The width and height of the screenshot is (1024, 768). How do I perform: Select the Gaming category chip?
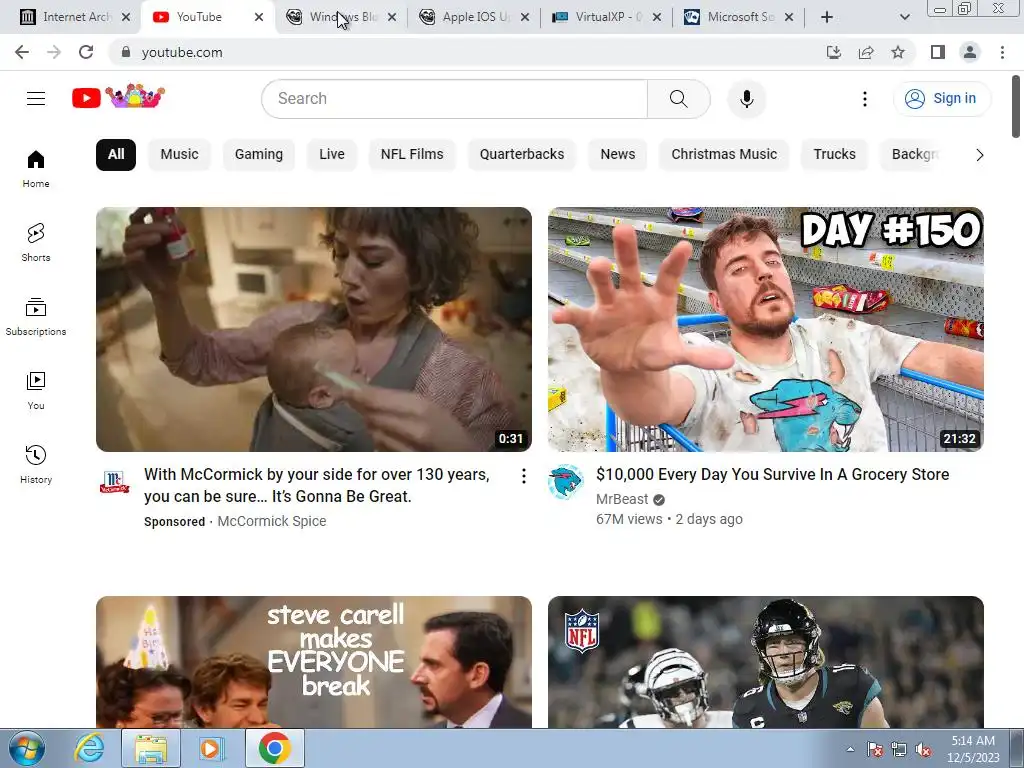coord(259,155)
